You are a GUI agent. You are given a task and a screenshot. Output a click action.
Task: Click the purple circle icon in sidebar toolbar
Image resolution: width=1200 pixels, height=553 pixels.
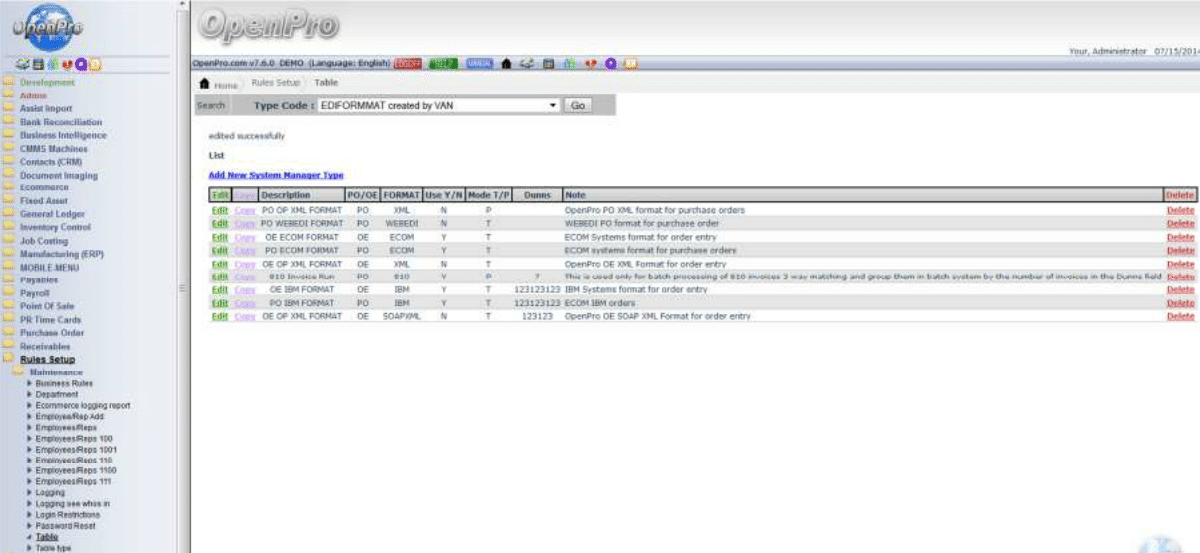pos(81,65)
